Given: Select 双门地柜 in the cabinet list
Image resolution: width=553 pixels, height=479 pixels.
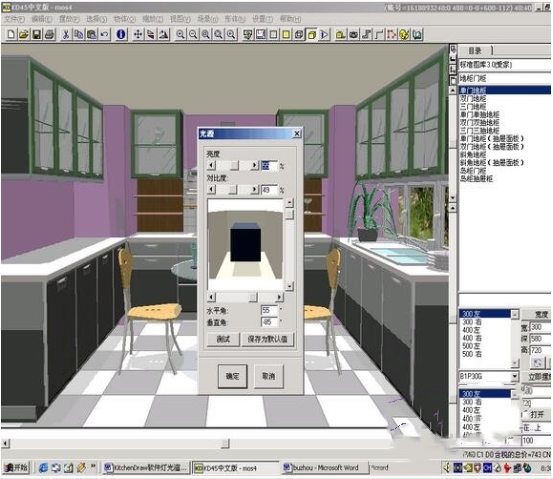Looking at the screenshot, I should (x=473, y=98).
